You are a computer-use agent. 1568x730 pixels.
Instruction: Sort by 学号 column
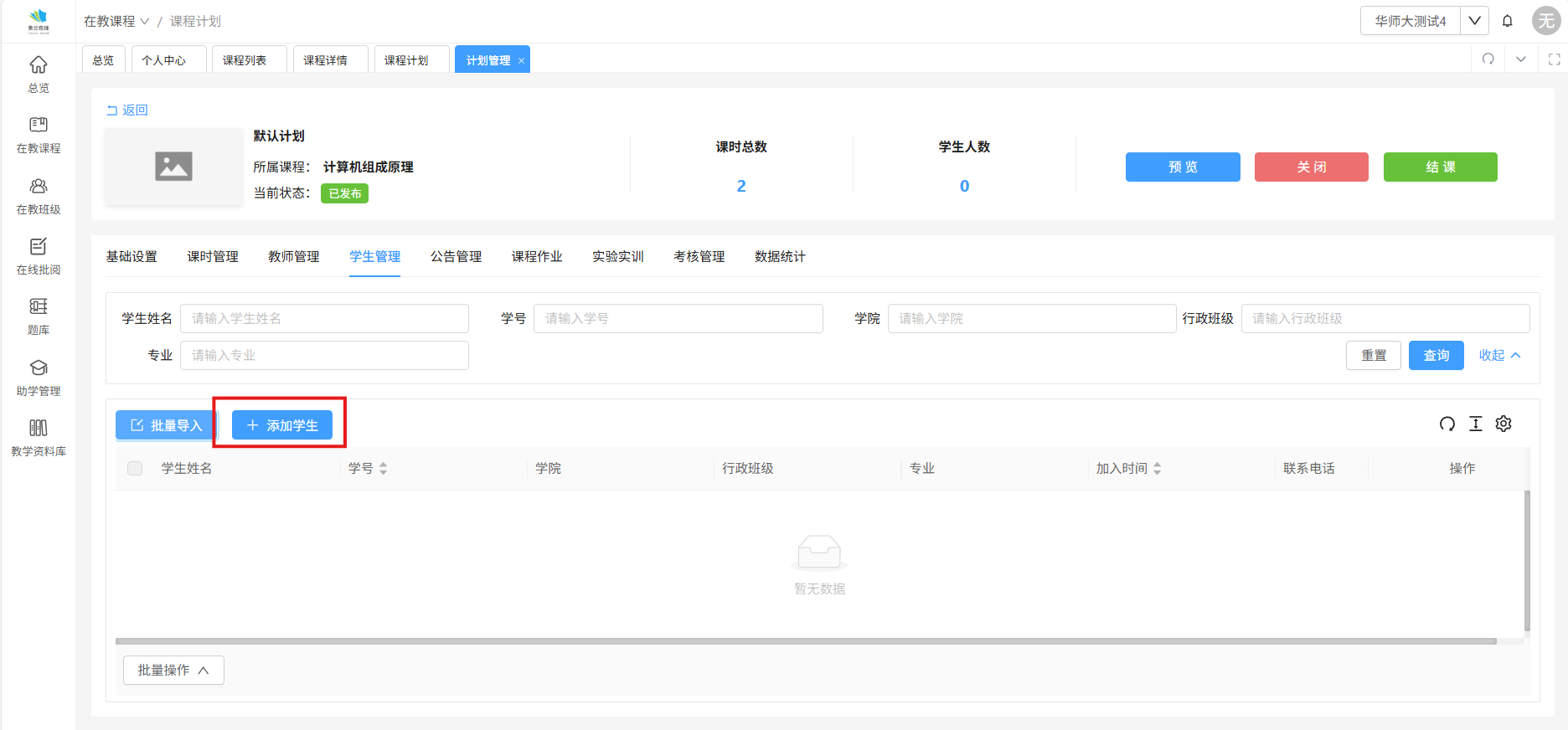[383, 468]
